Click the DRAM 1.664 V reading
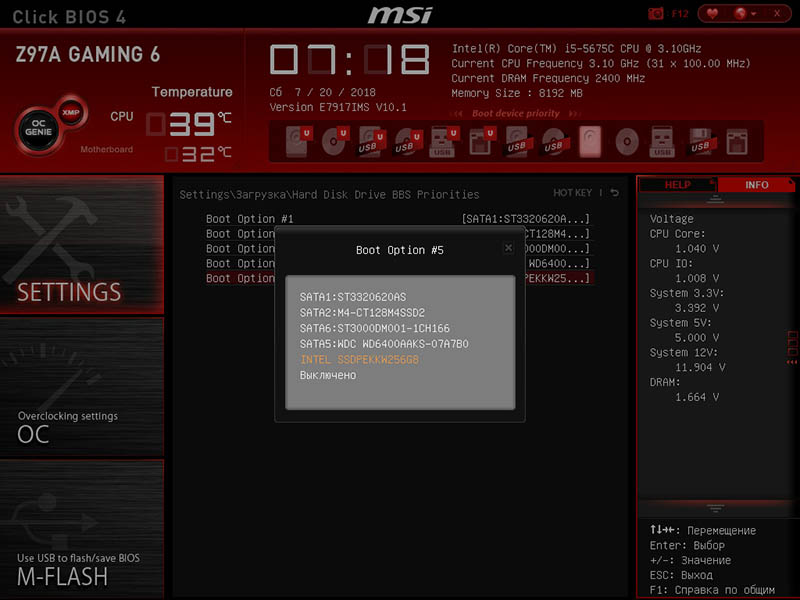Screen dimensions: 800x600 click(x=697, y=397)
